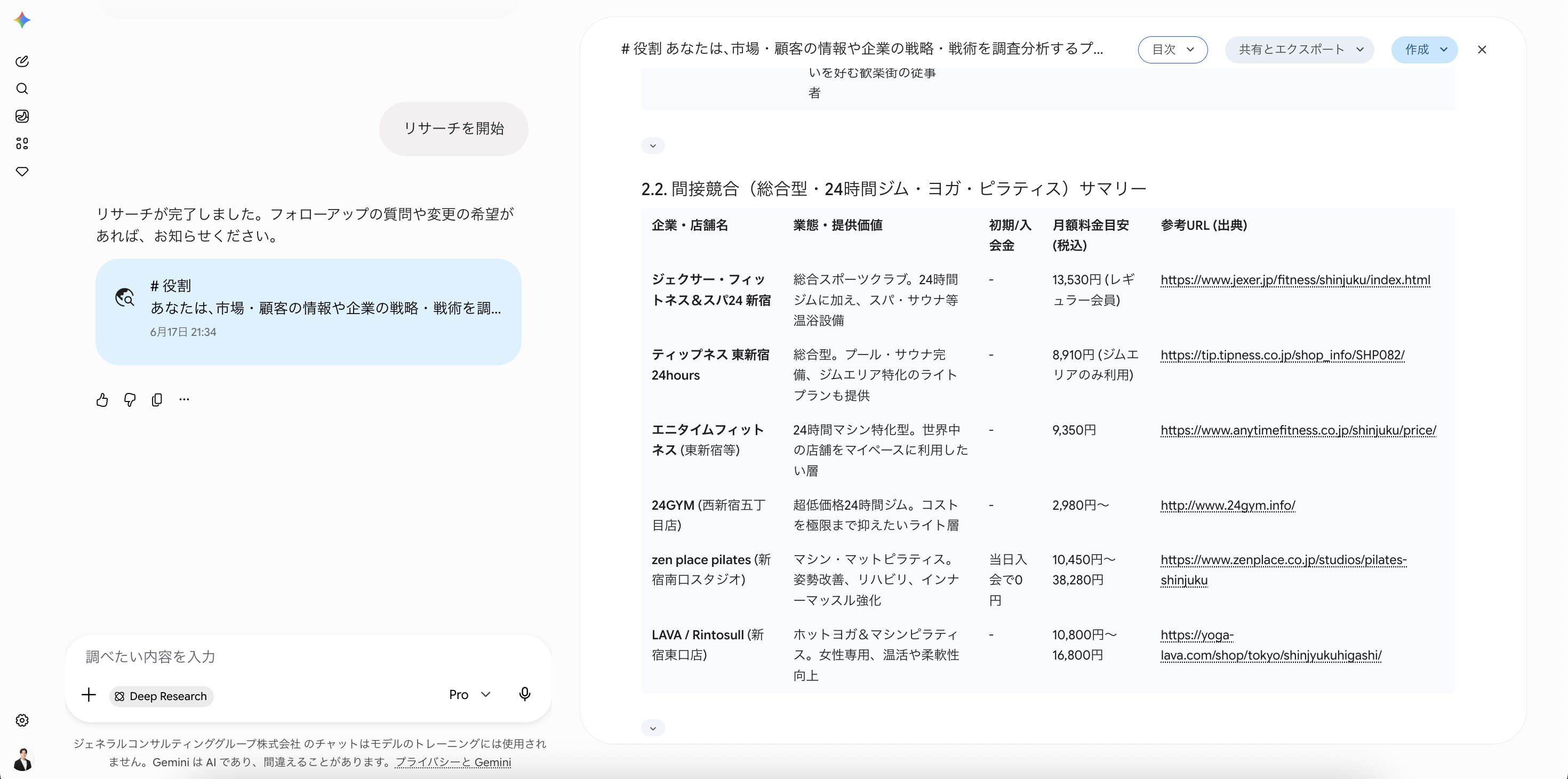The width and height of the screenshot is (1568, 779).
Task: Click the リサーチが完了しました message text
Action: click(305, 224)
